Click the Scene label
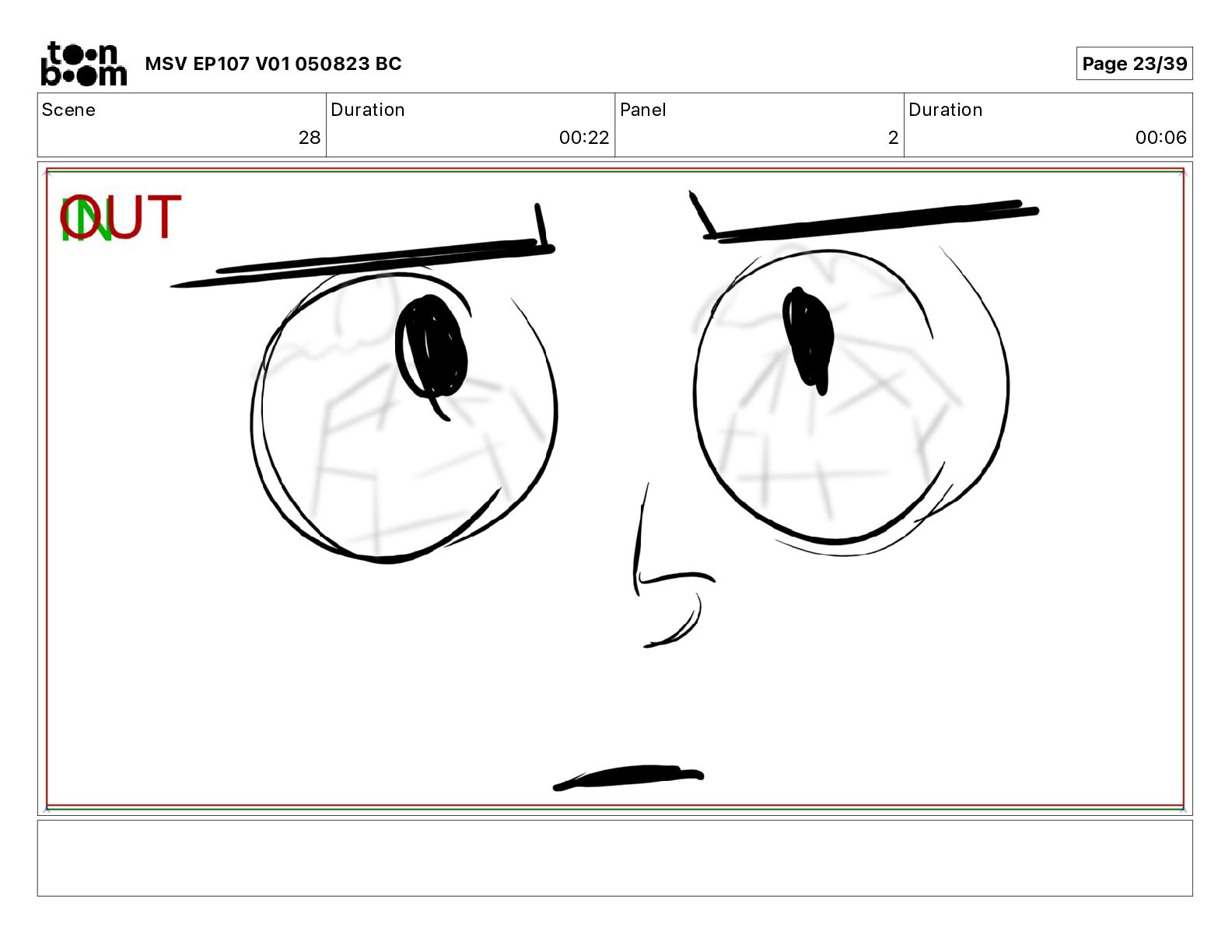Image resolution: width=1232 pixels, height=952 pixels. [x=68, y=110]
